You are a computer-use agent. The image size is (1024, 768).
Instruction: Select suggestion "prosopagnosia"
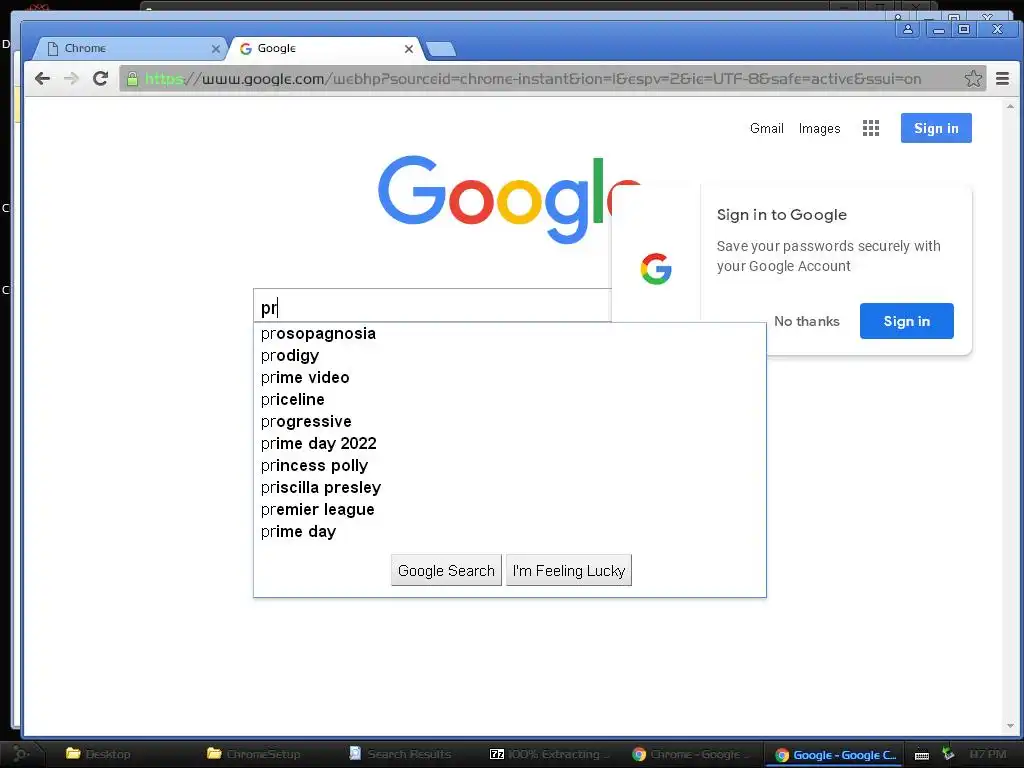[x=509, y=334]
